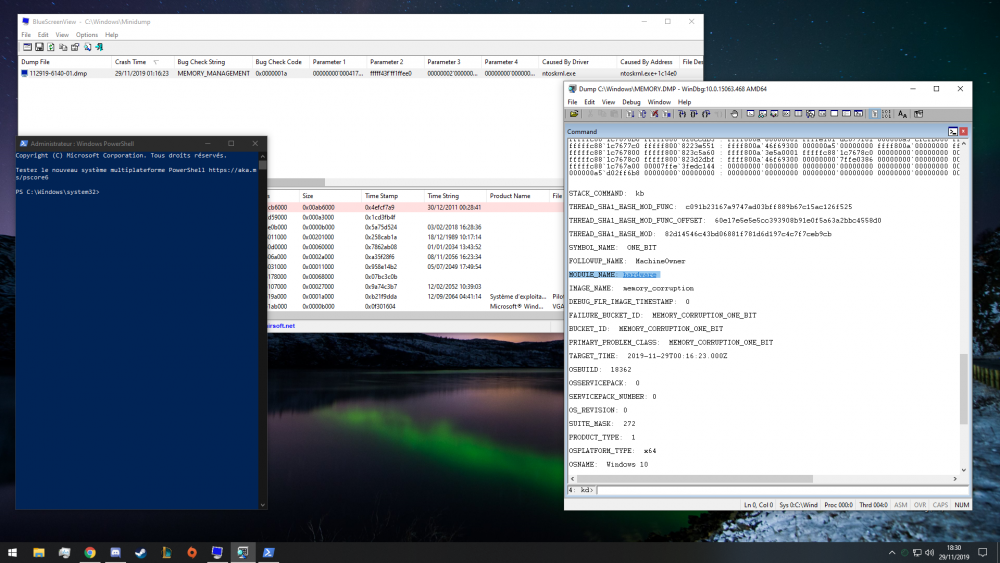Click the Options icon at end of WinDbg toolbar

pyautogui.click(x=918, y=114)
